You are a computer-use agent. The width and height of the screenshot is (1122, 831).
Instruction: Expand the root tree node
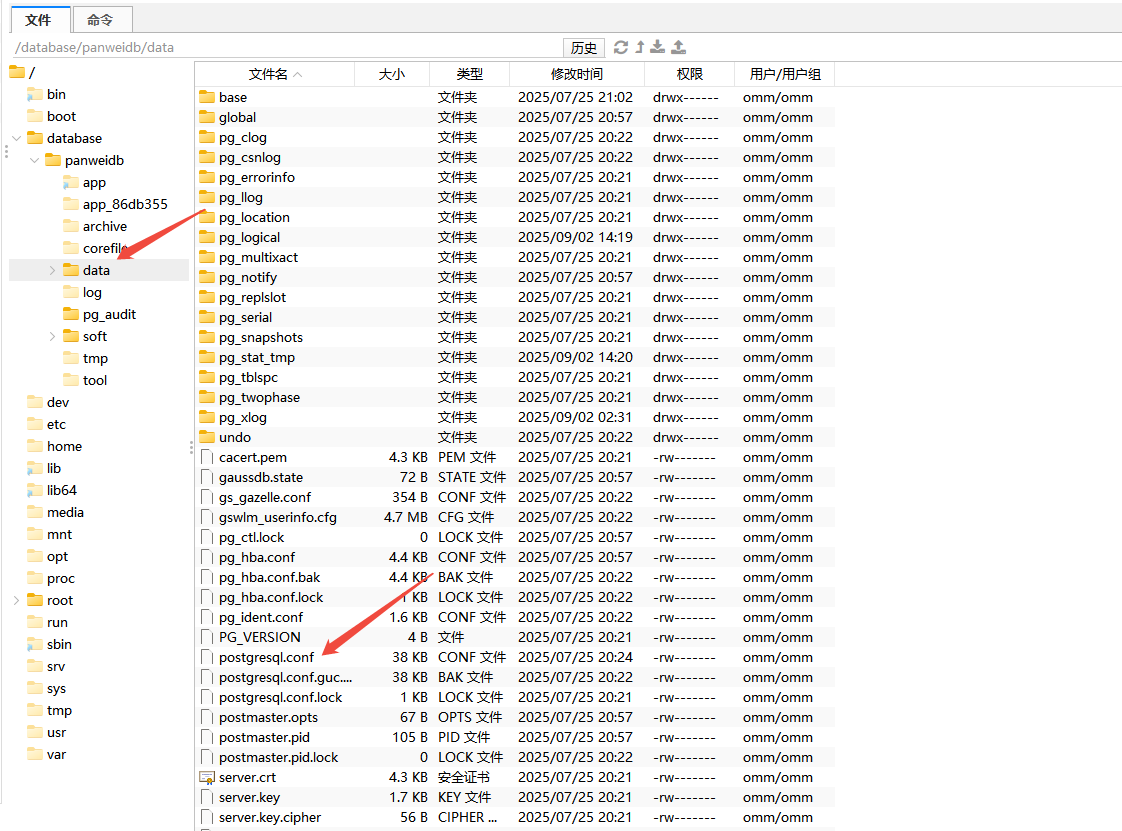point(16,601)
